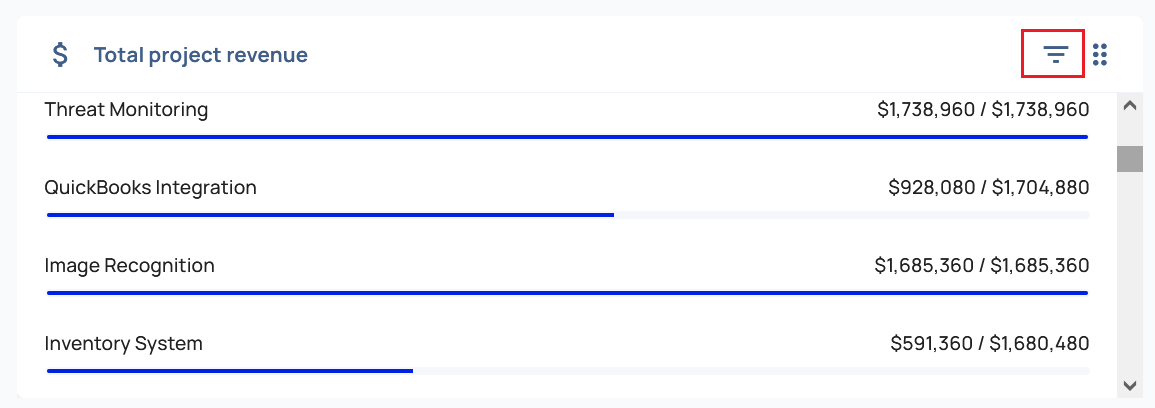Viewport: 1155px width, 408px height.
Task: Click the Total project revenue title
Action: click(200, 55)
